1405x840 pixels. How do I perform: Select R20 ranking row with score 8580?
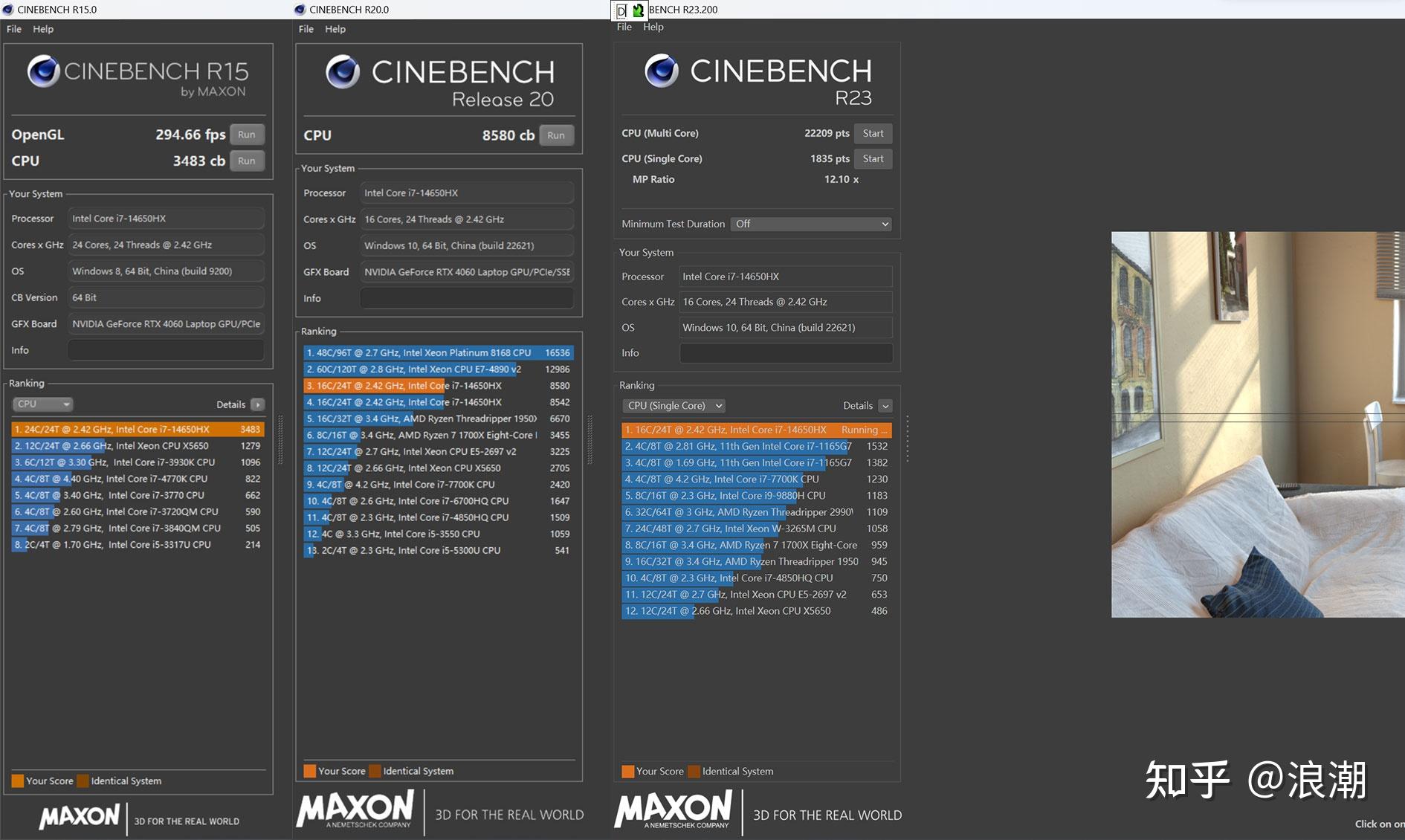point(439,386)
